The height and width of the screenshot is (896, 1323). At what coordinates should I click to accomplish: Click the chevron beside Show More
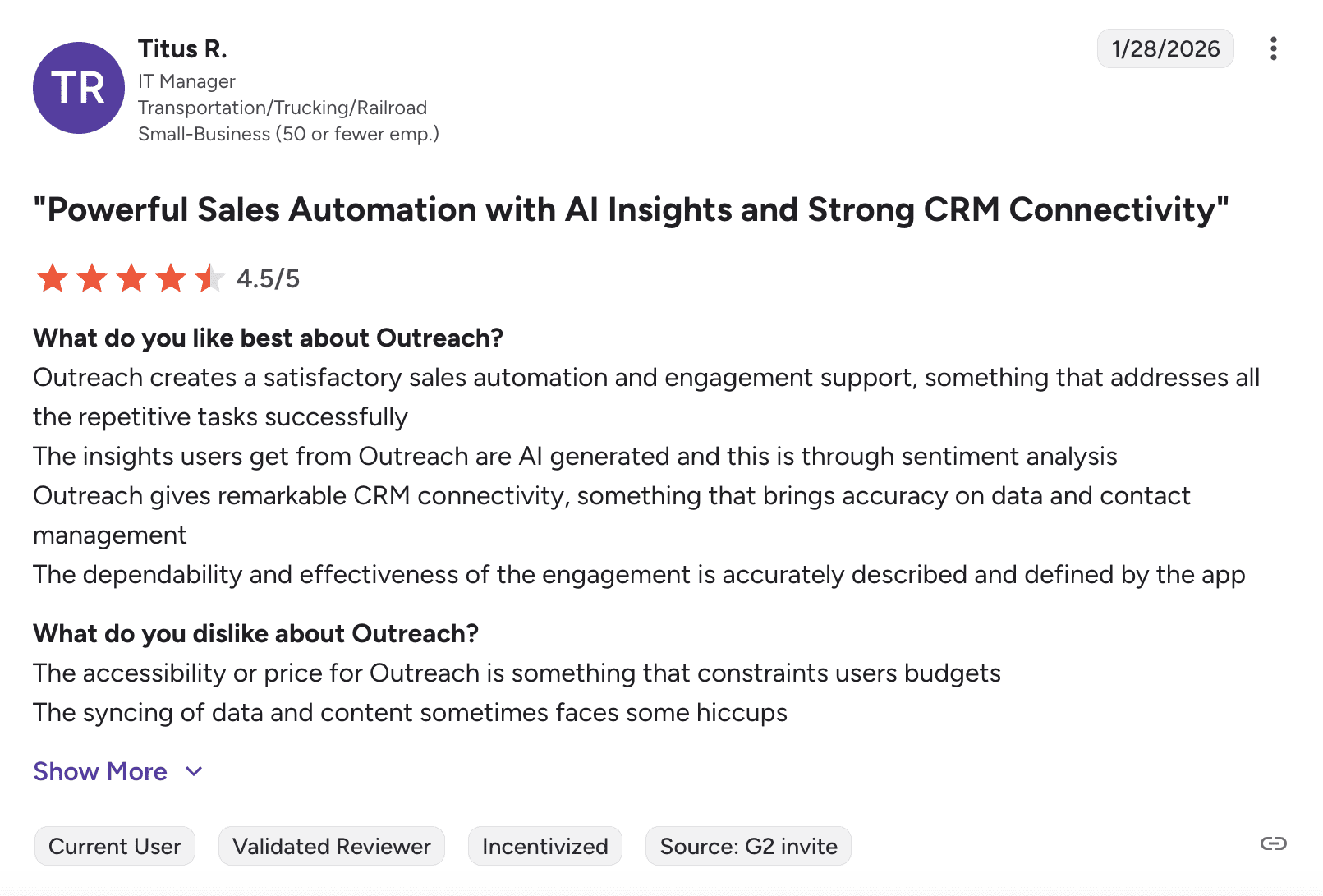coord(194,771)
